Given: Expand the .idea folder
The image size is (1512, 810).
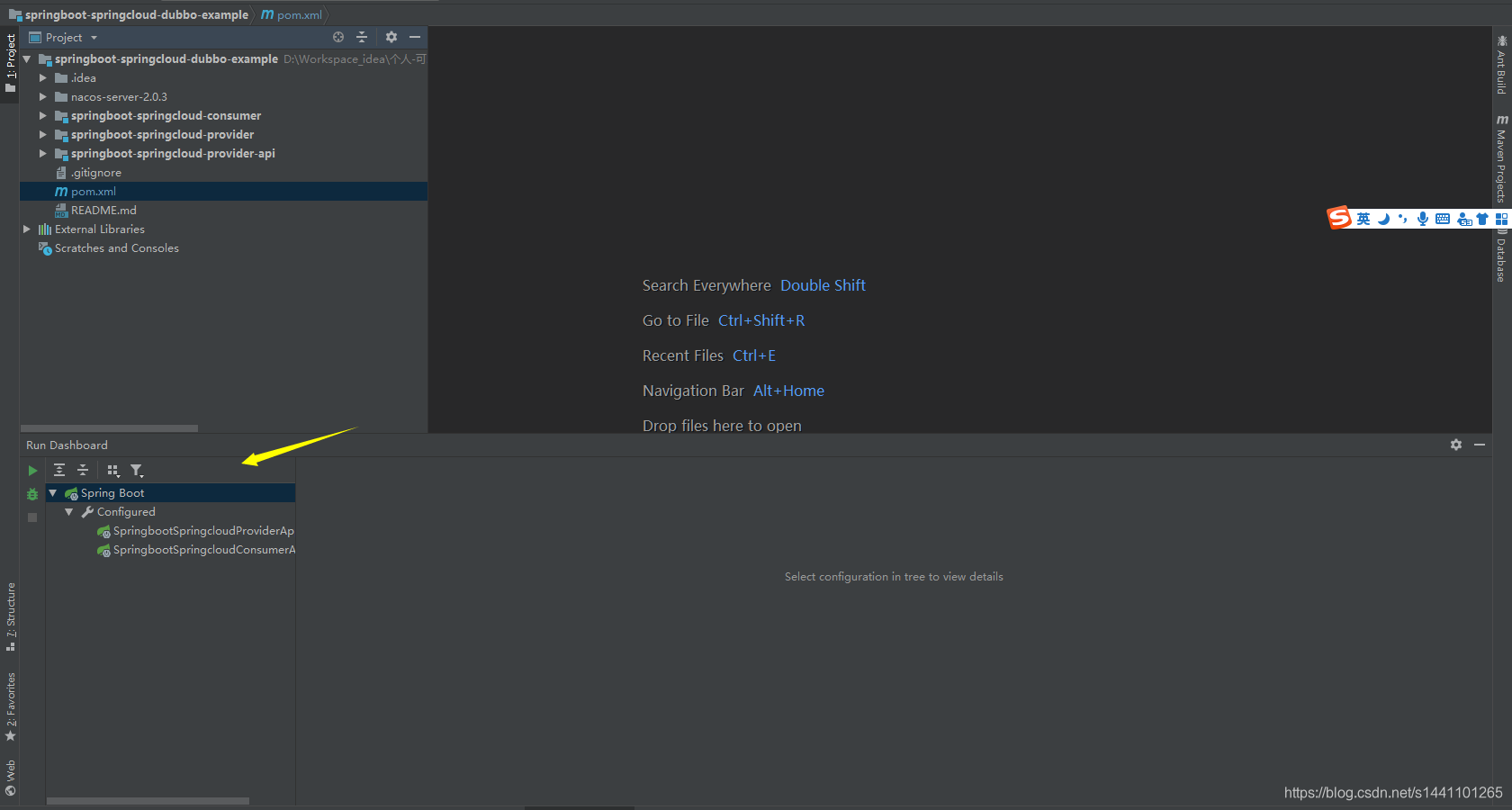Looking at the screenshot, I should [42, 78].
